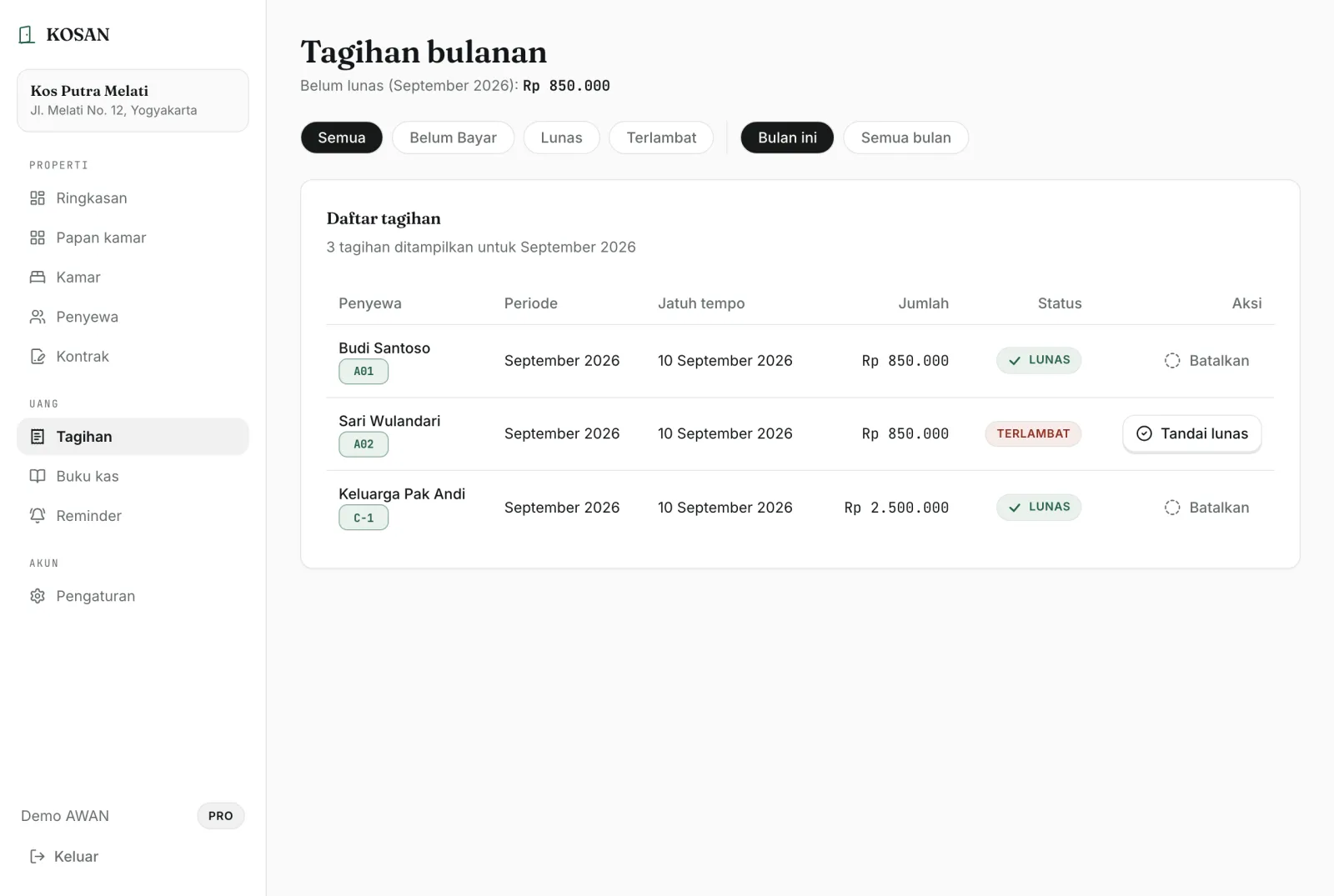1334x896 pixels.
Task: Click the Buku kas book icon
Action: [x=38, y=476]
